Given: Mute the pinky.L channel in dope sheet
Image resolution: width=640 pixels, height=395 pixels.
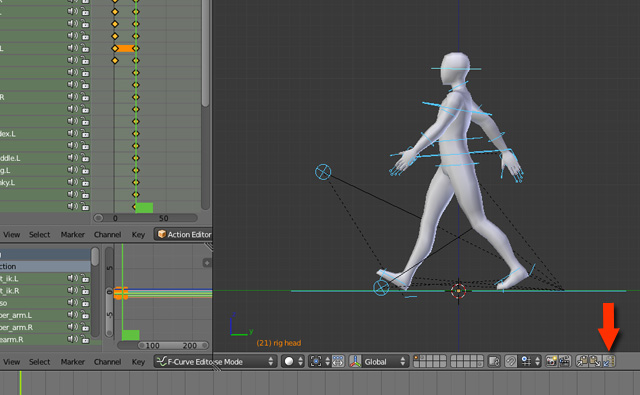Looking at the screenshot, I should click(73, 182).
